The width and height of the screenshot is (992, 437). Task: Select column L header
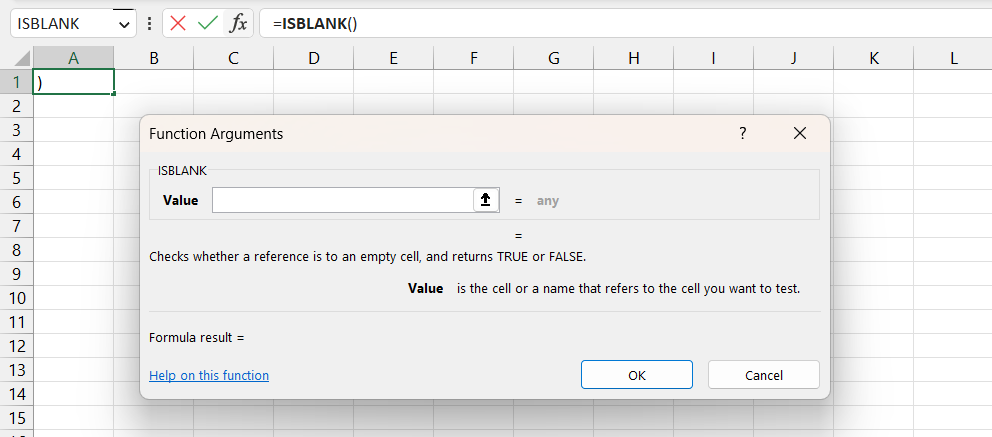point(953,58)
